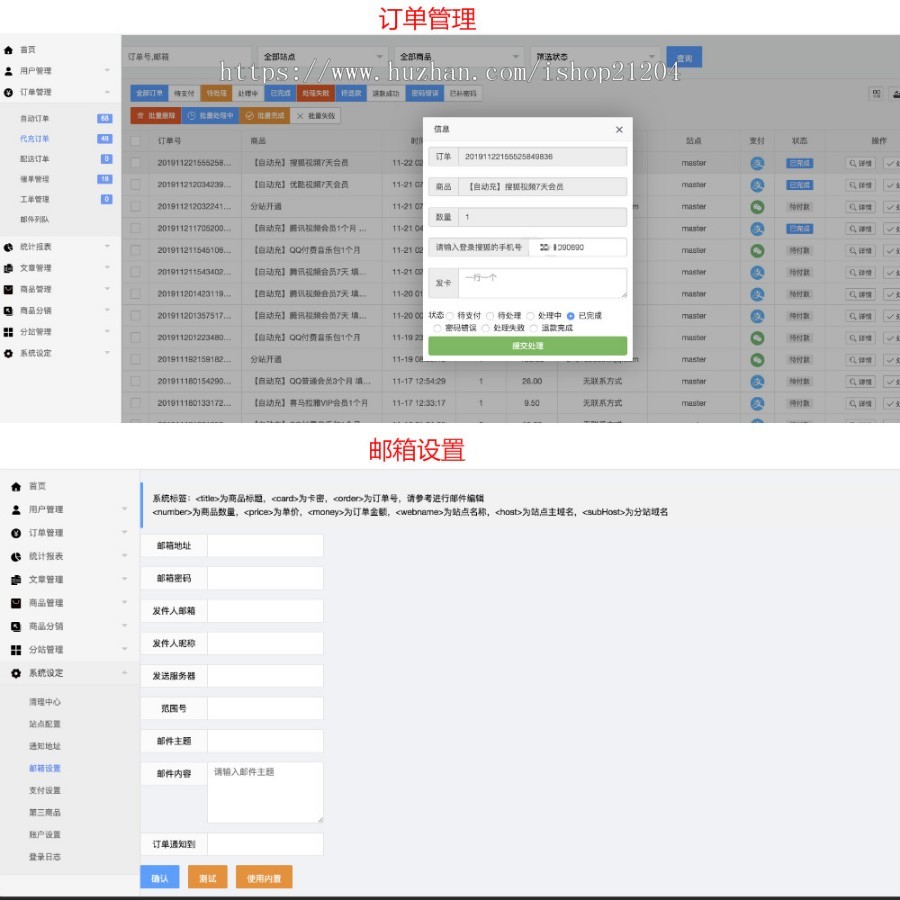
Task: Click the orange 使用内置 button
Action: pos(264,878)
